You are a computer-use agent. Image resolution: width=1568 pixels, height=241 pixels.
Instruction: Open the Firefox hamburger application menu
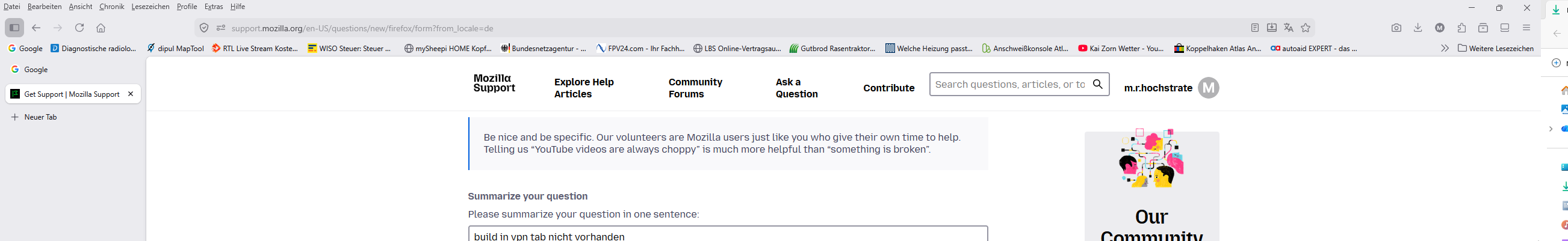point(1526,28)
